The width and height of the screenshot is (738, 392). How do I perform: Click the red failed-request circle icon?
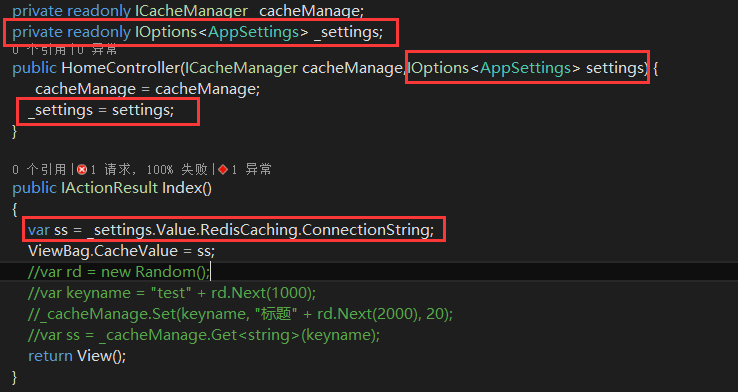click(x=82, y=169)
